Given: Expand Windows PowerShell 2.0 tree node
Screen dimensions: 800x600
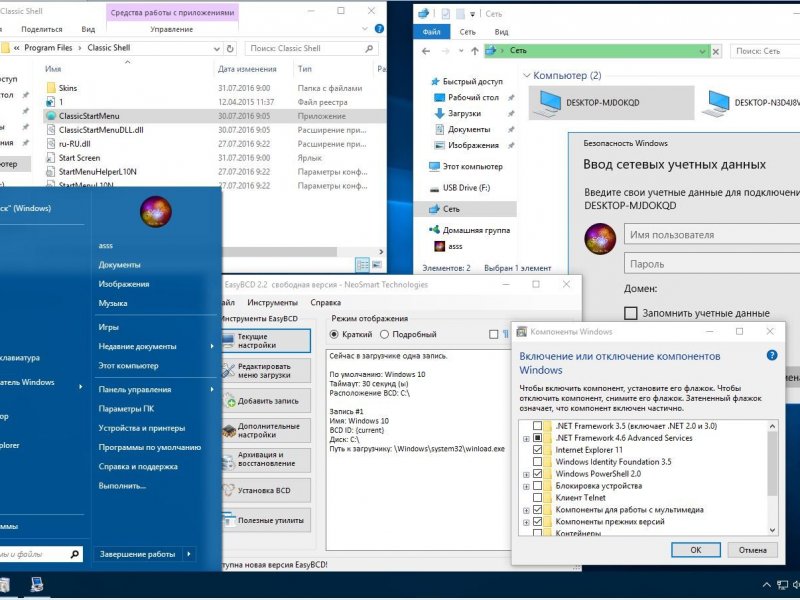Looking at the screenshot, I should [x=526, y=474].
